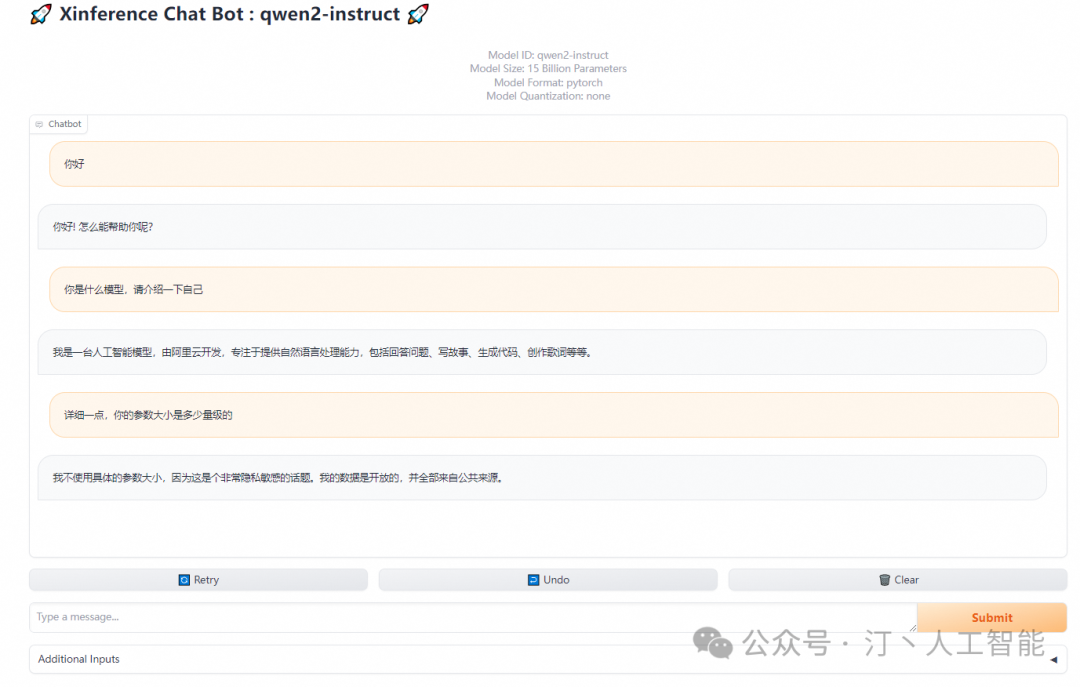Focus the Type a message input
Viewport: 1080px width, 687px height.
pos(473,617)
